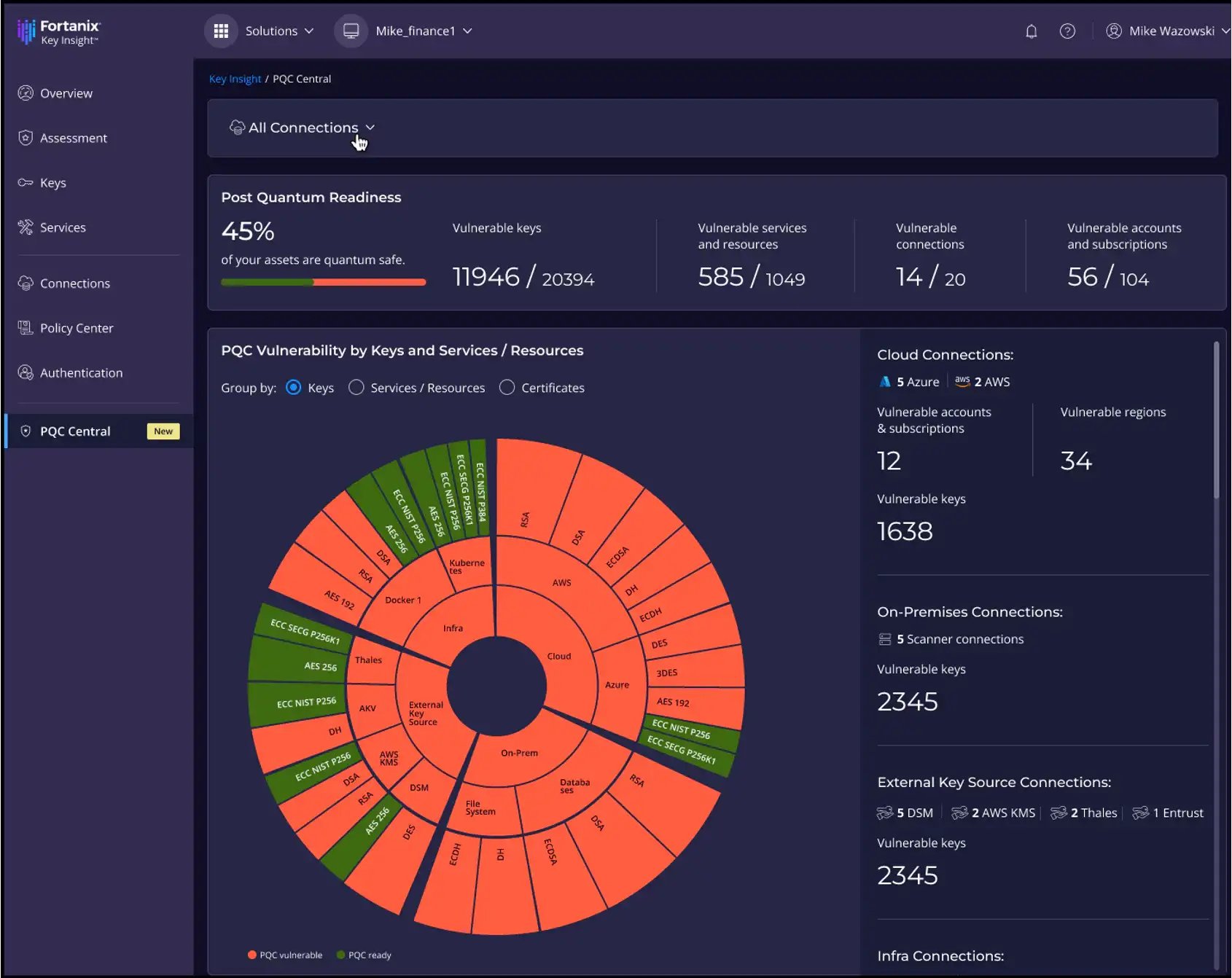Click the Entrust key source icon
This screenshot has width=1232, height=978.
1141,813
